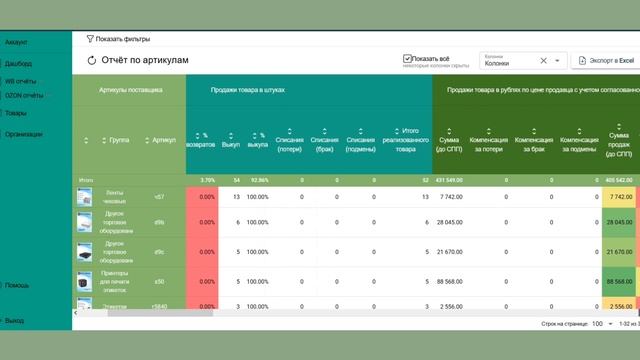
Task: Click Экспорт в Excel button
Action: coord(606,60)
